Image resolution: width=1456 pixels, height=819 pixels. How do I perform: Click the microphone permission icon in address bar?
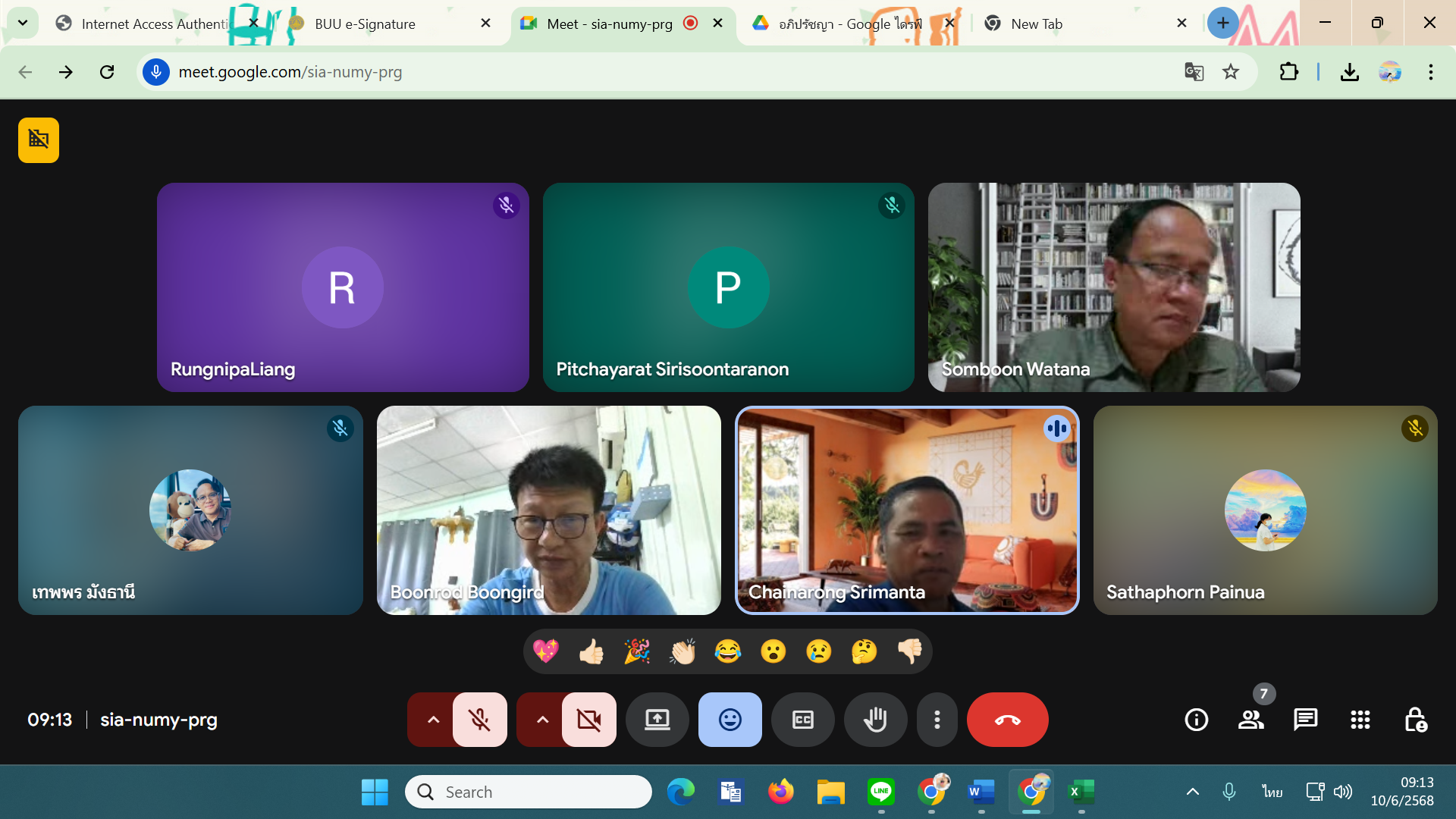click(156, 72)
